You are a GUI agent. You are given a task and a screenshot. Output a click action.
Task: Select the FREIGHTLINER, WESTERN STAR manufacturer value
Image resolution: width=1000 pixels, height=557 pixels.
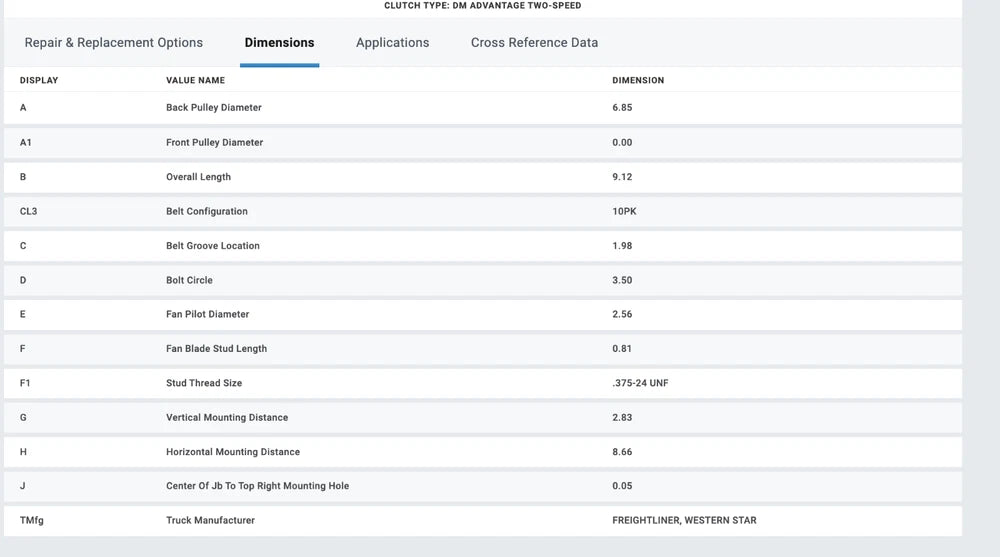coord(684,521)
